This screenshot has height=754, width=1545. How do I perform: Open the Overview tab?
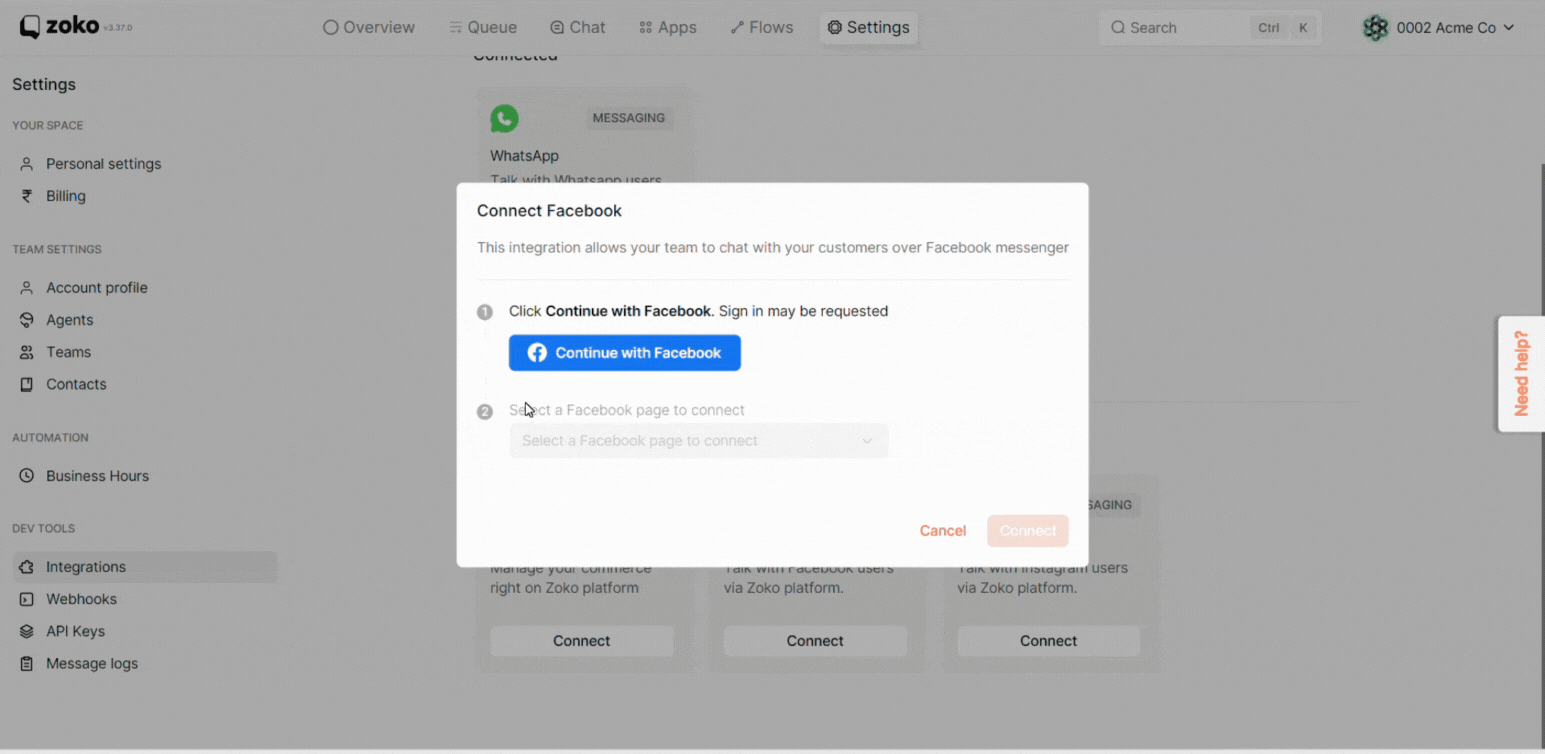[x=369, y=27]
